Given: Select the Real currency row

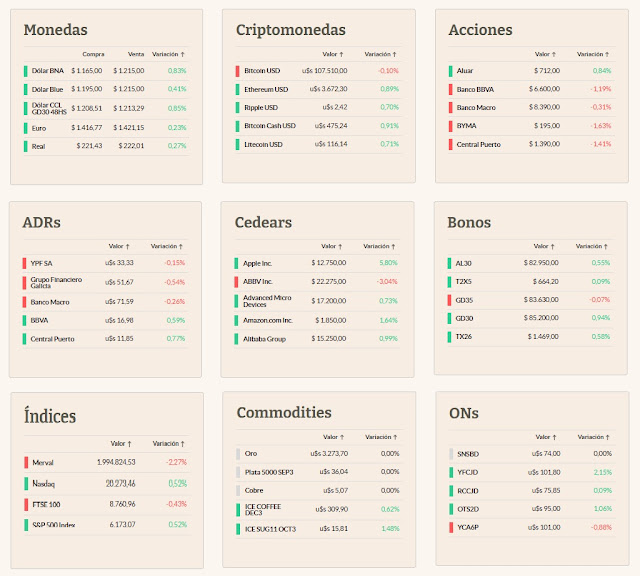Looking at the screenshot, I should click(x=105, y=146).
